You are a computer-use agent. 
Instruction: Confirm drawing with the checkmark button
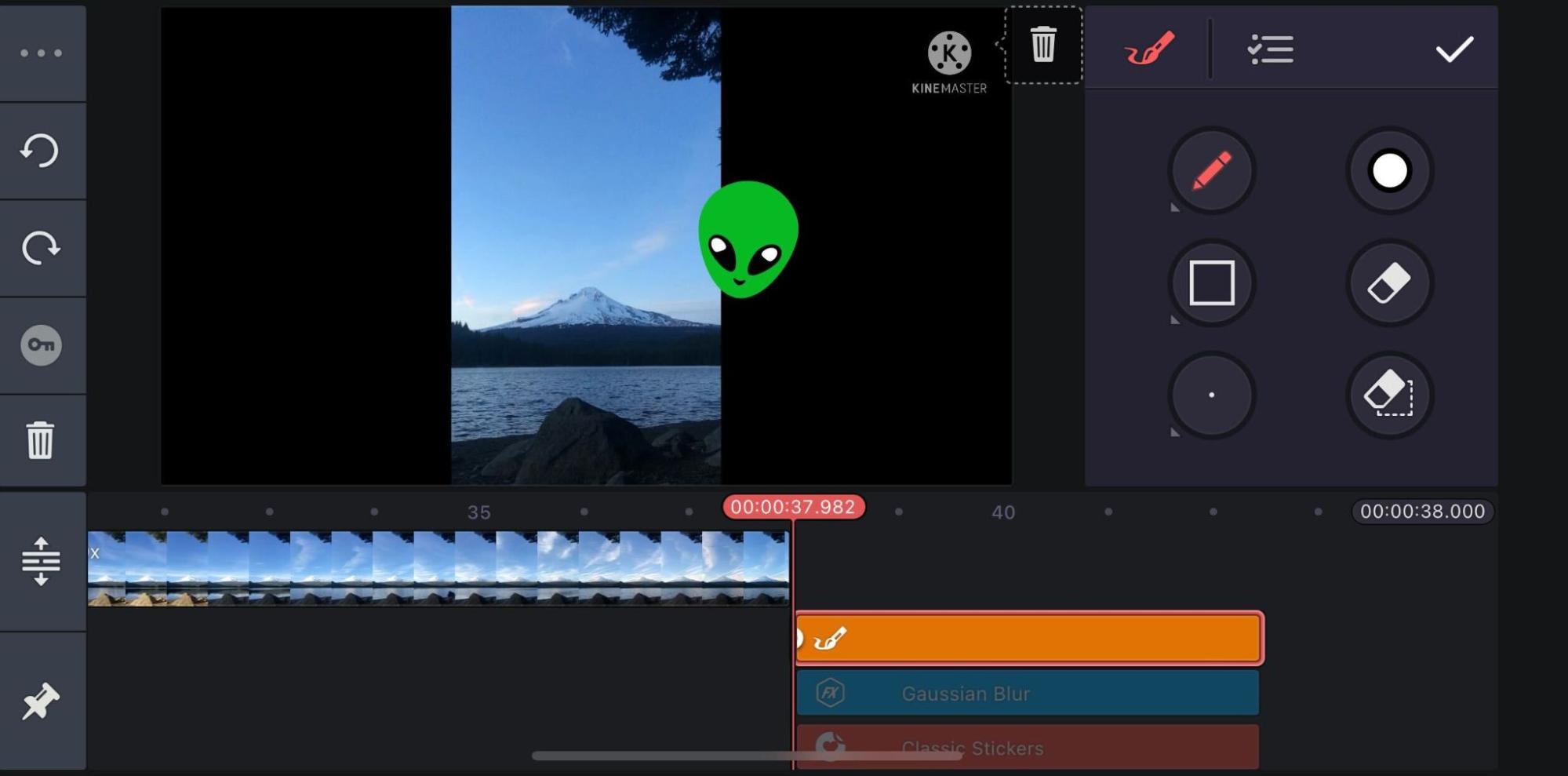1453,49
